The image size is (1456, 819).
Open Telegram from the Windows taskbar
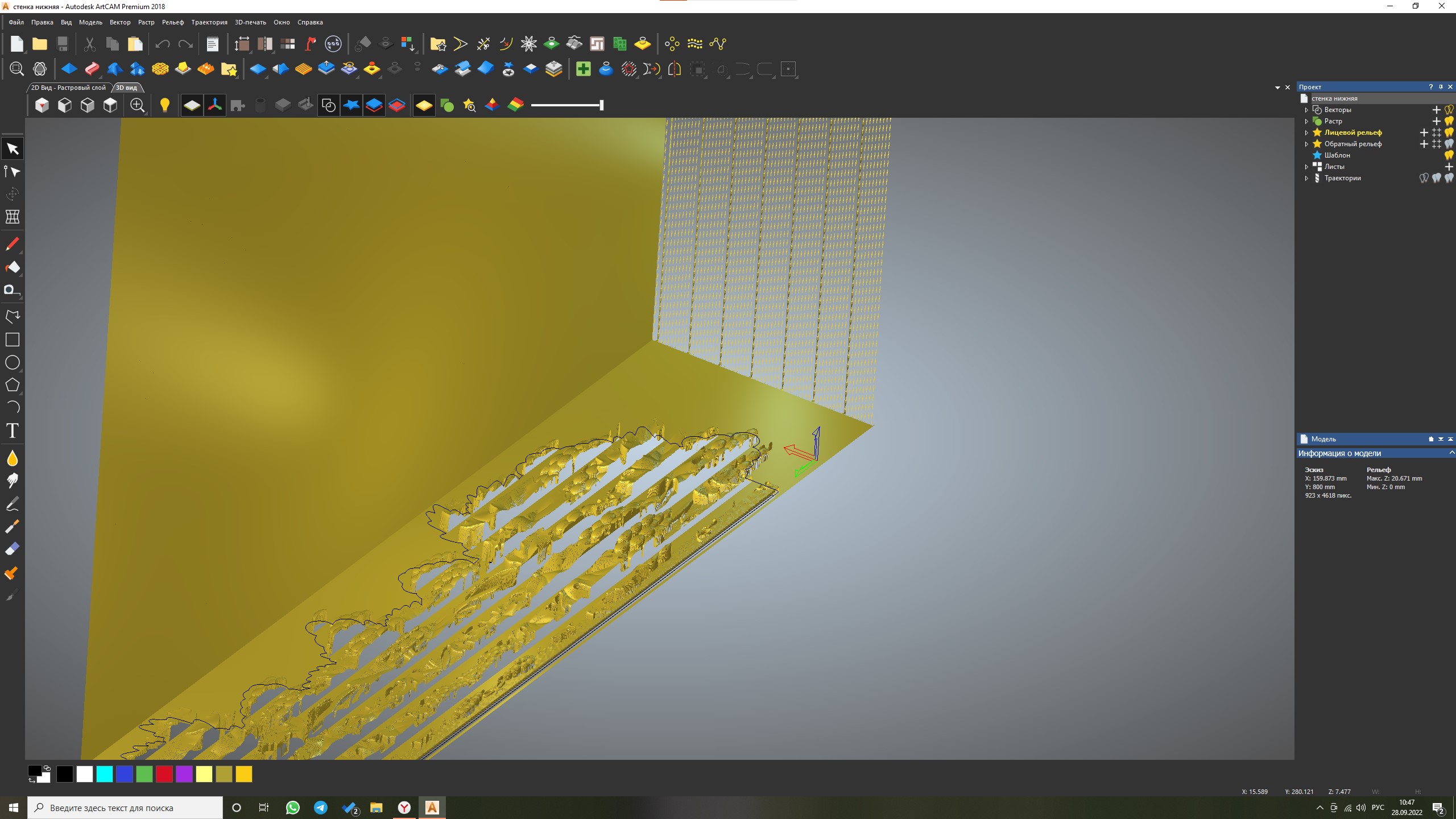[321, 808]
